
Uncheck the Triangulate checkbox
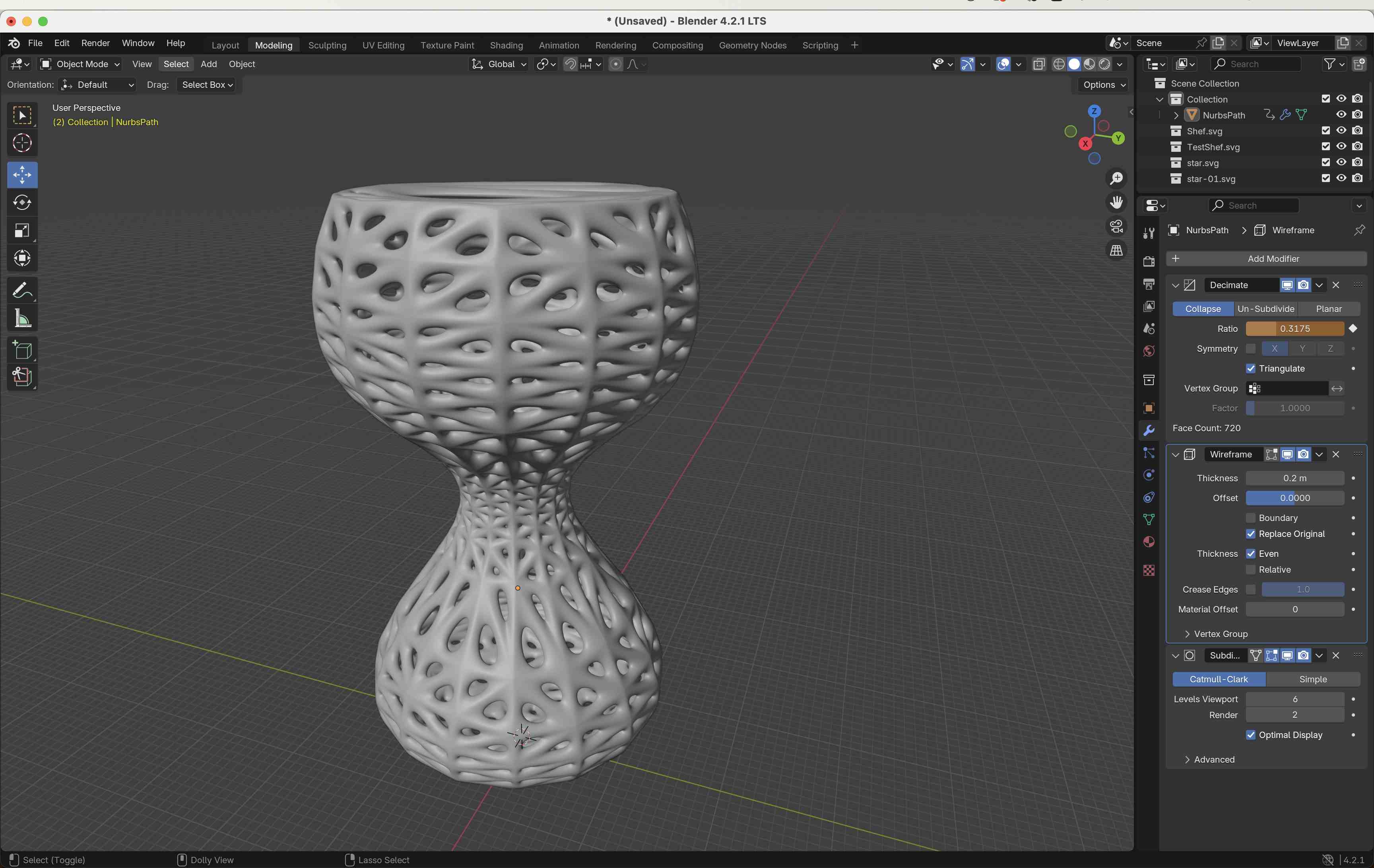1251,368
